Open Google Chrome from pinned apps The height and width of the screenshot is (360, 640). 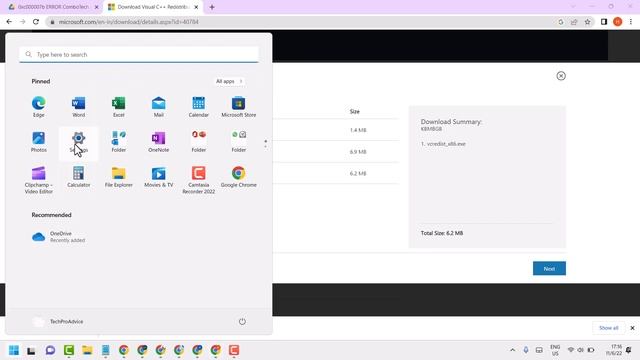point(238,177)
